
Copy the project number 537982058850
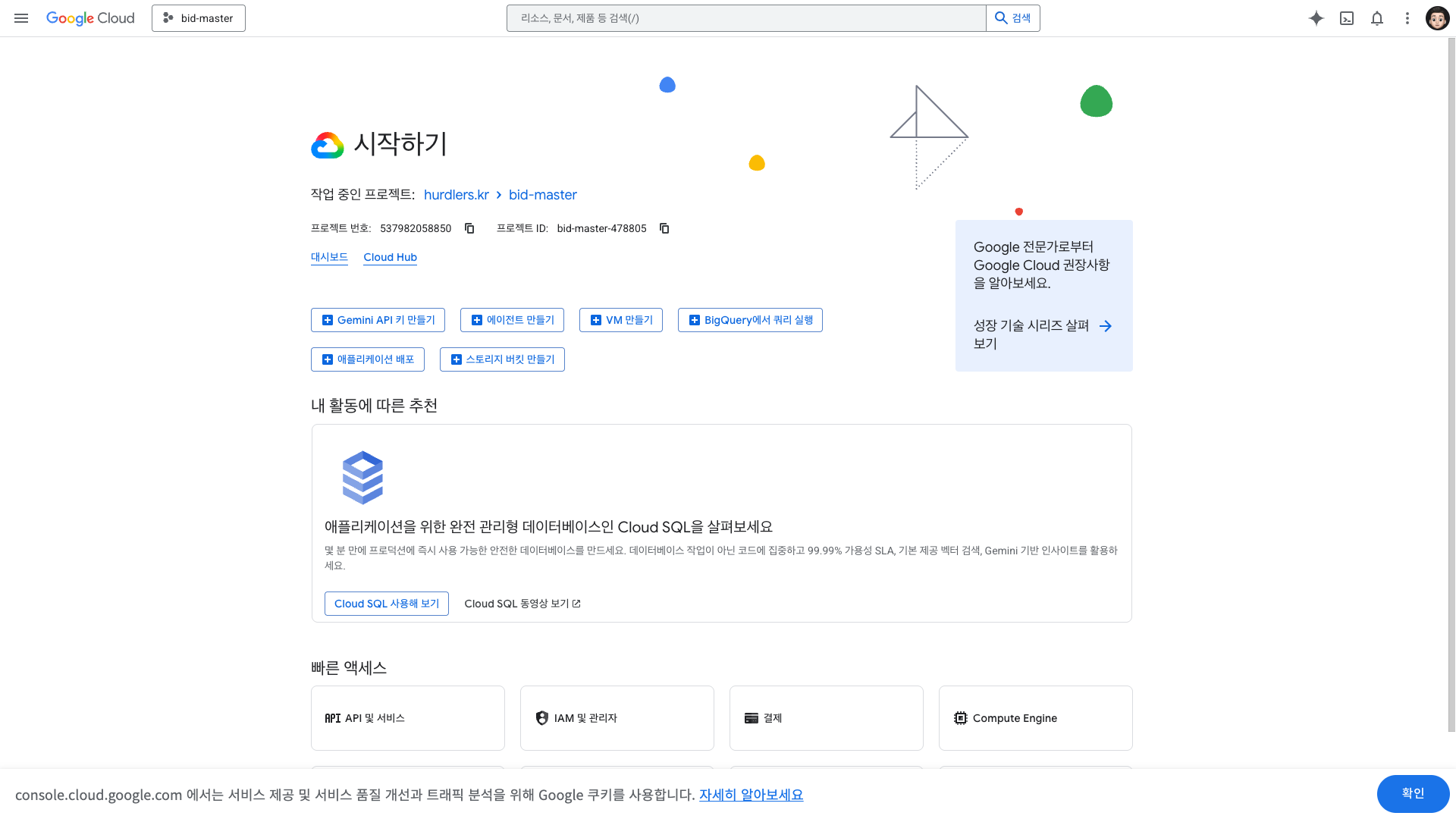(x=469, y=228)
